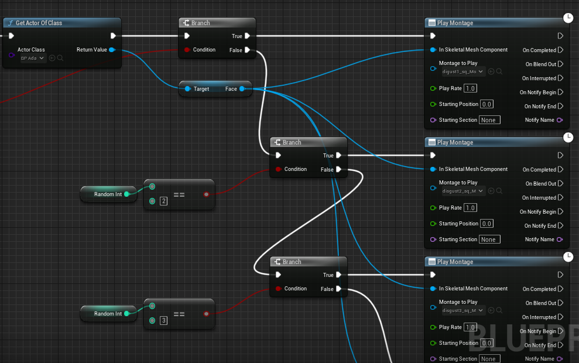
Task: Click the blue Return Value output pin
Action: (x=112, y=49)
